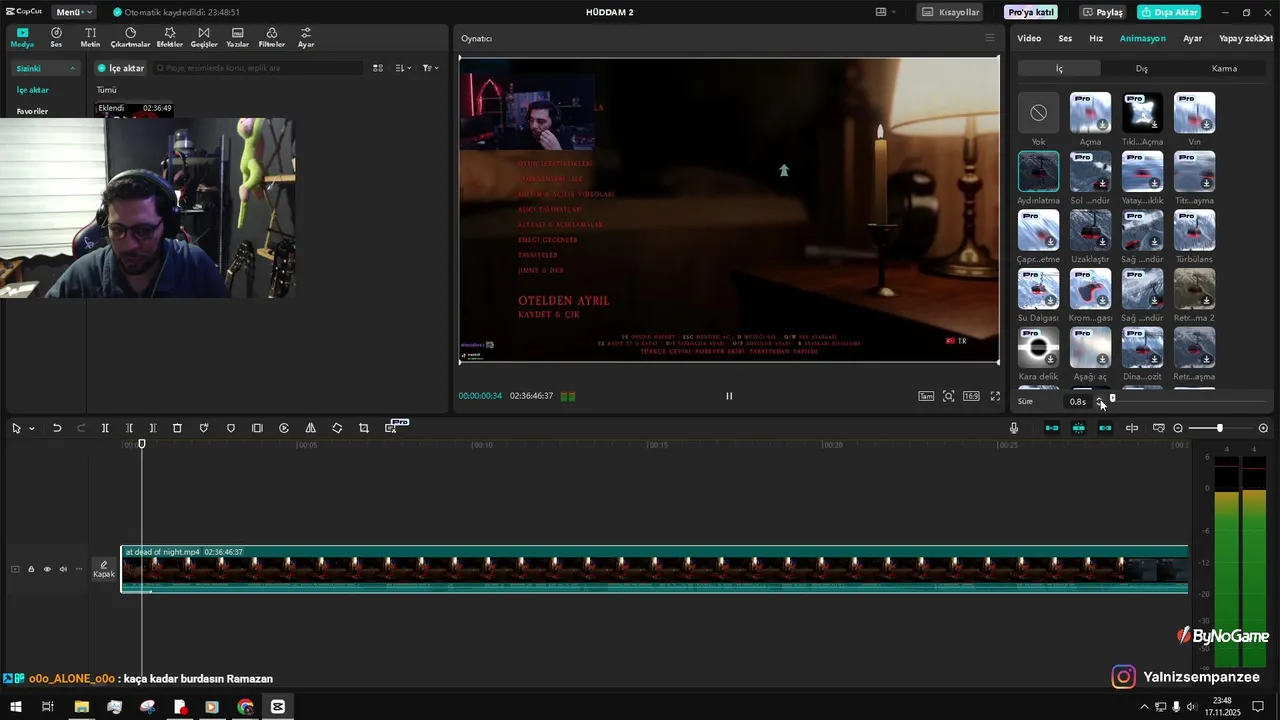The image size is (1280, 720).
Task: Click the rotate tool in the timeline toolbar
Action: pyautogui.click(x=337, y=428)
